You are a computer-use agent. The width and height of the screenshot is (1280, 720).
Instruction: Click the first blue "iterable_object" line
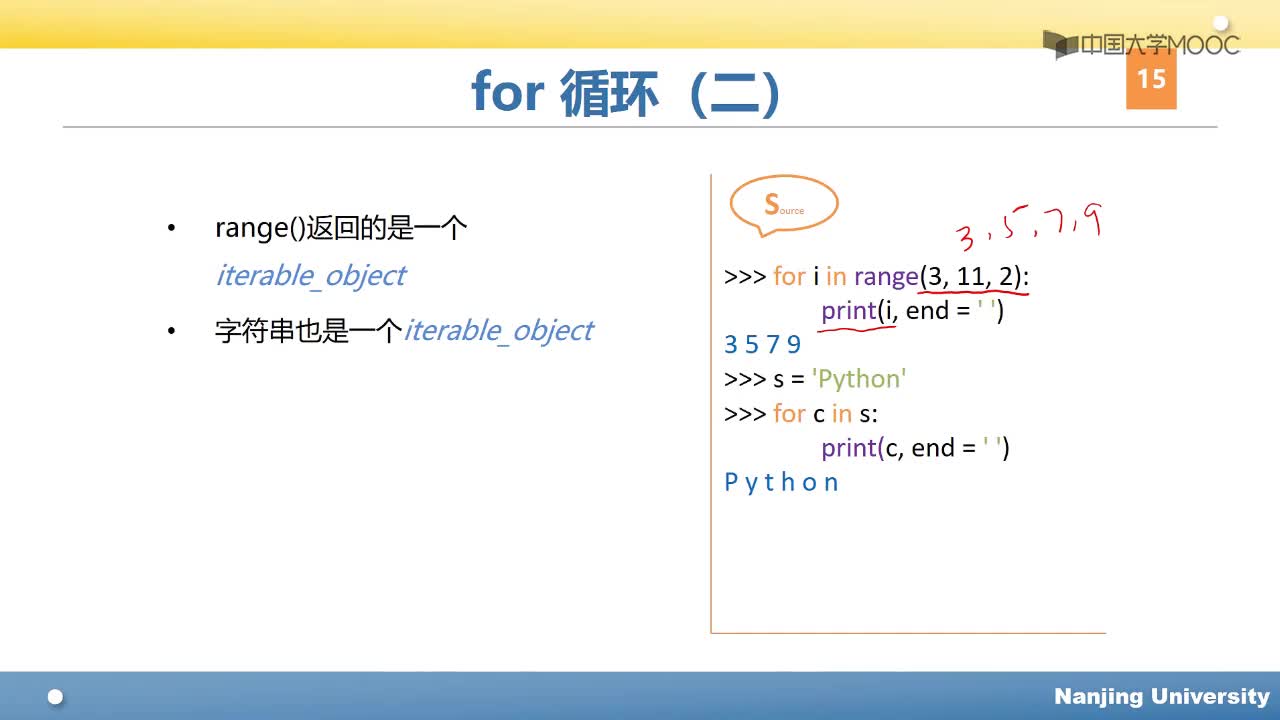310,275
